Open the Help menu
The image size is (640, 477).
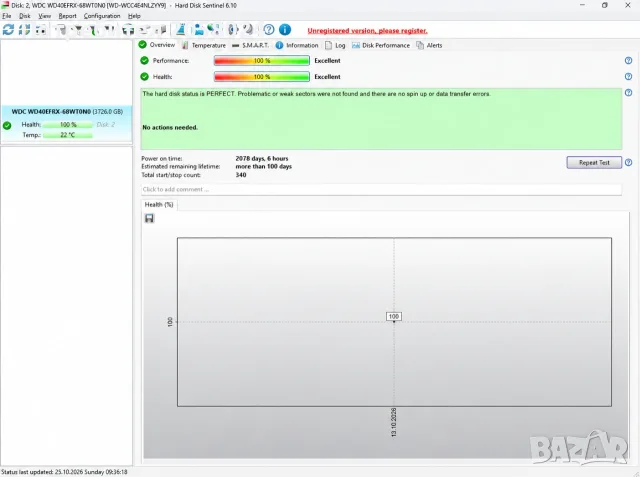(x=134, y=16)
